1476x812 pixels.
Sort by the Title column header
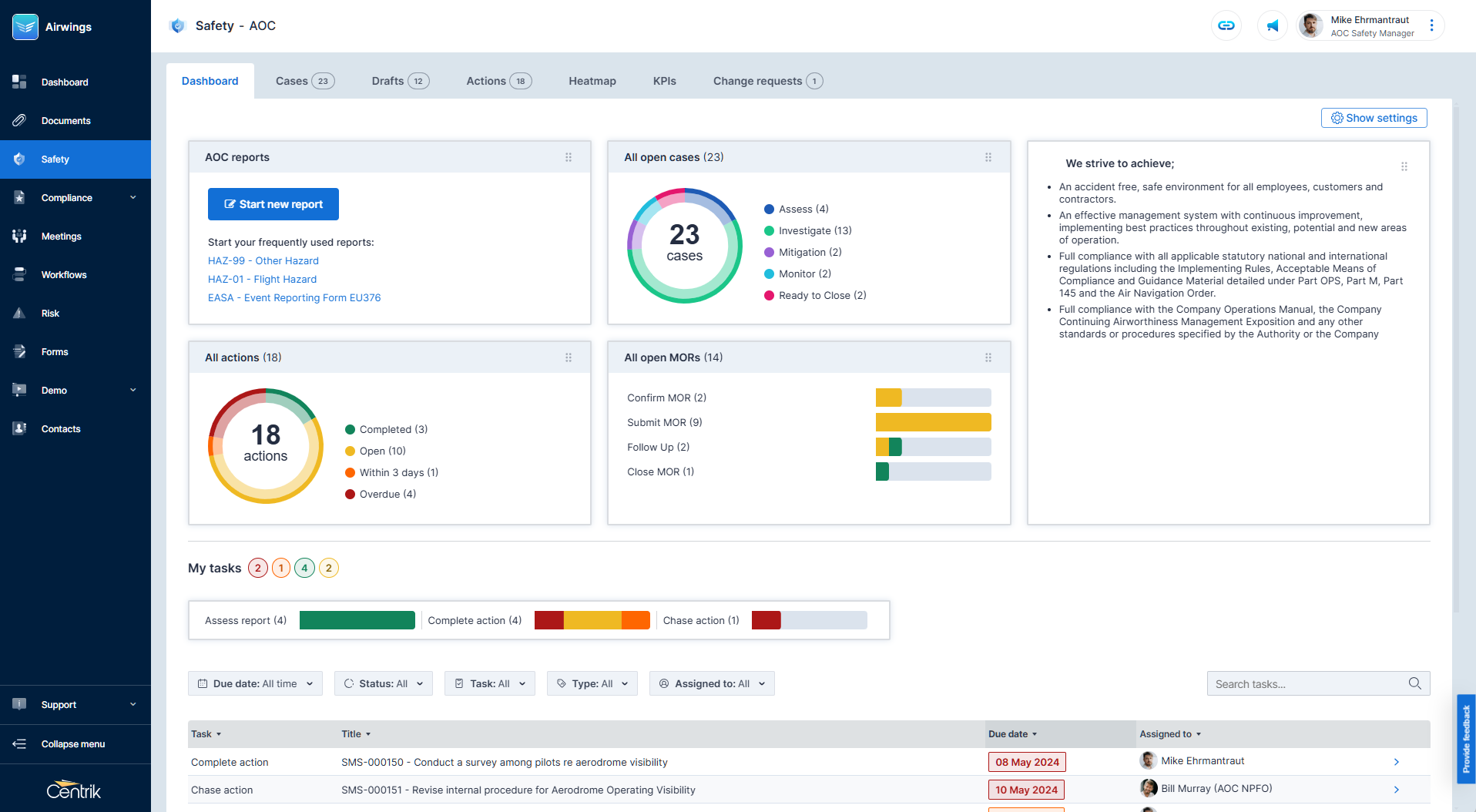[356, 734]
